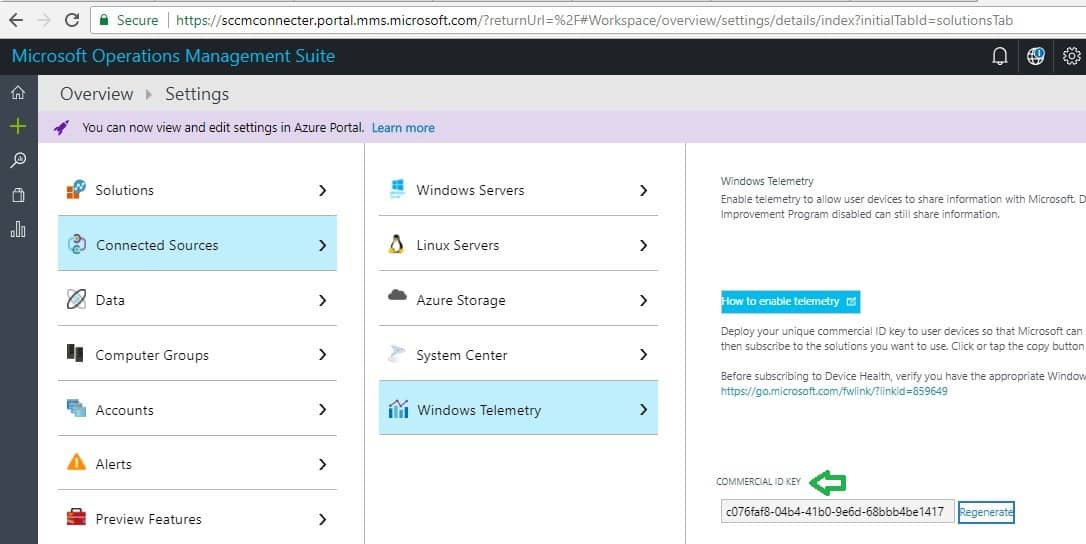Expand Data chevron arrow
This screenshot has width=1086, height=544.
(x=322, y=300)
